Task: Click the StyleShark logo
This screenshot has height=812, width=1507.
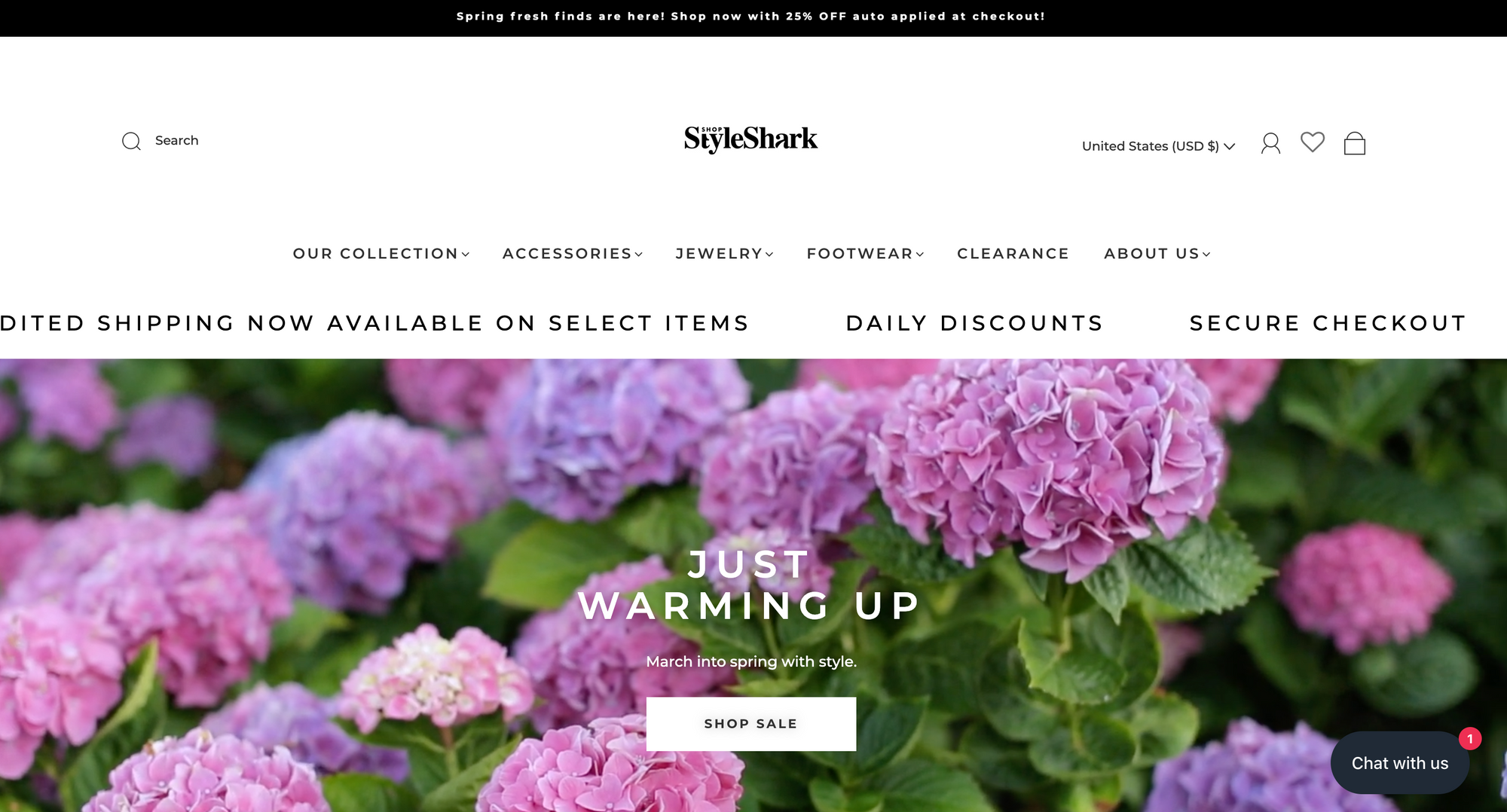Action: coord(750,139)
